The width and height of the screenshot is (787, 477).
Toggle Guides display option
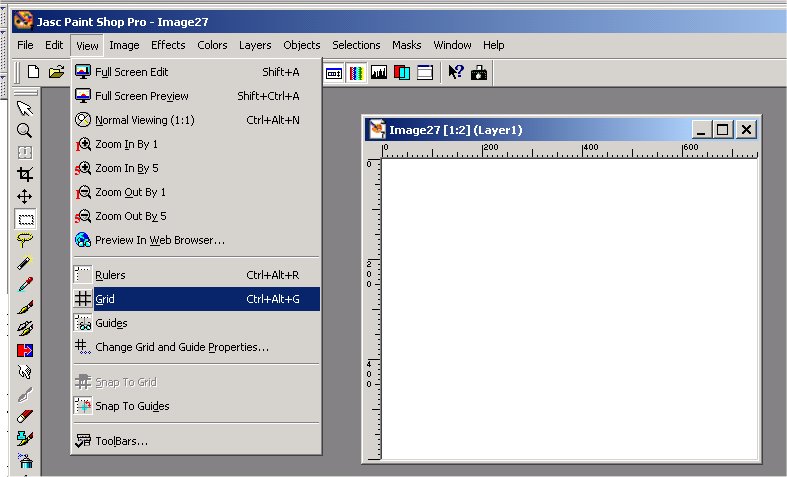coord(196,323)
